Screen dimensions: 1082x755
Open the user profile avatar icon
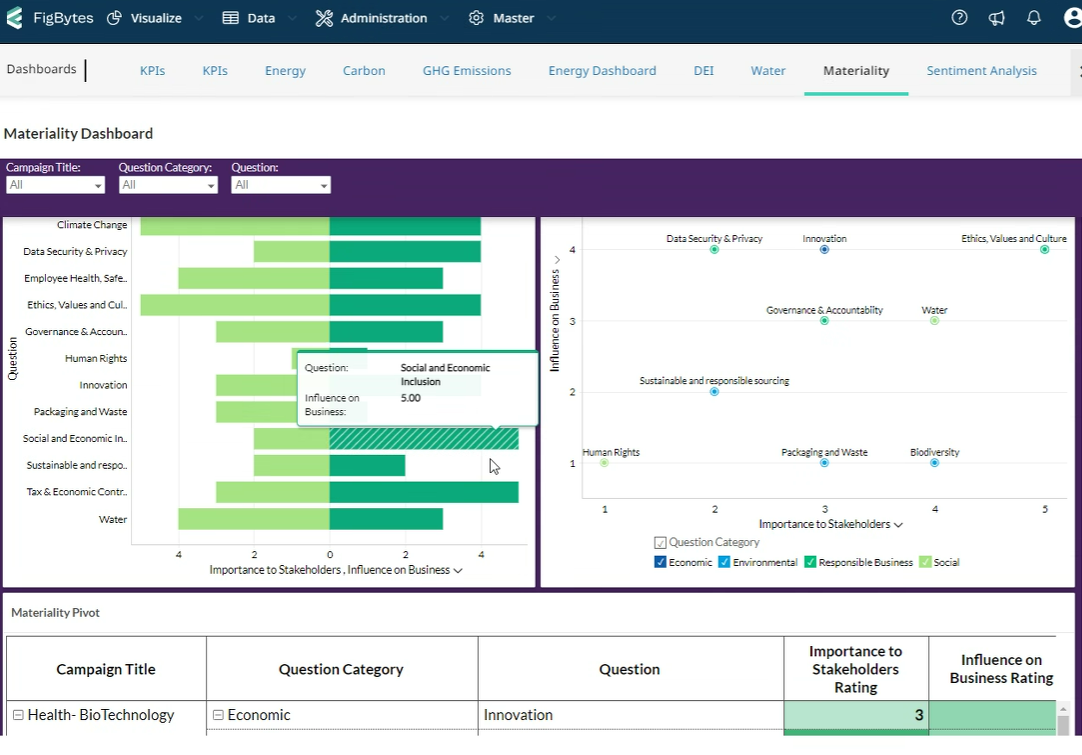[x=1072, y=18]
